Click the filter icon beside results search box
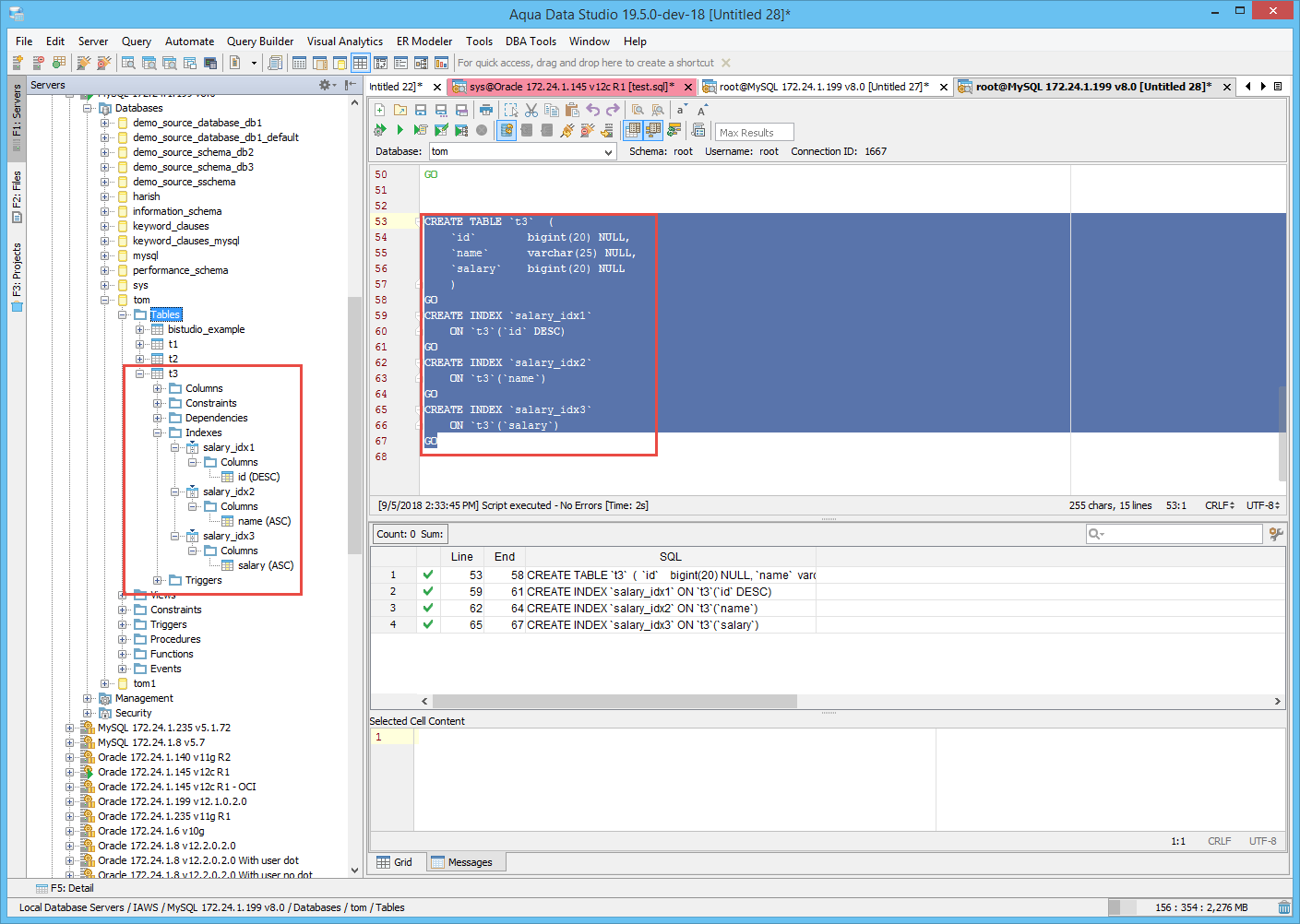The width and height of the screenshot is (1300, 924). click(1276, 534)
